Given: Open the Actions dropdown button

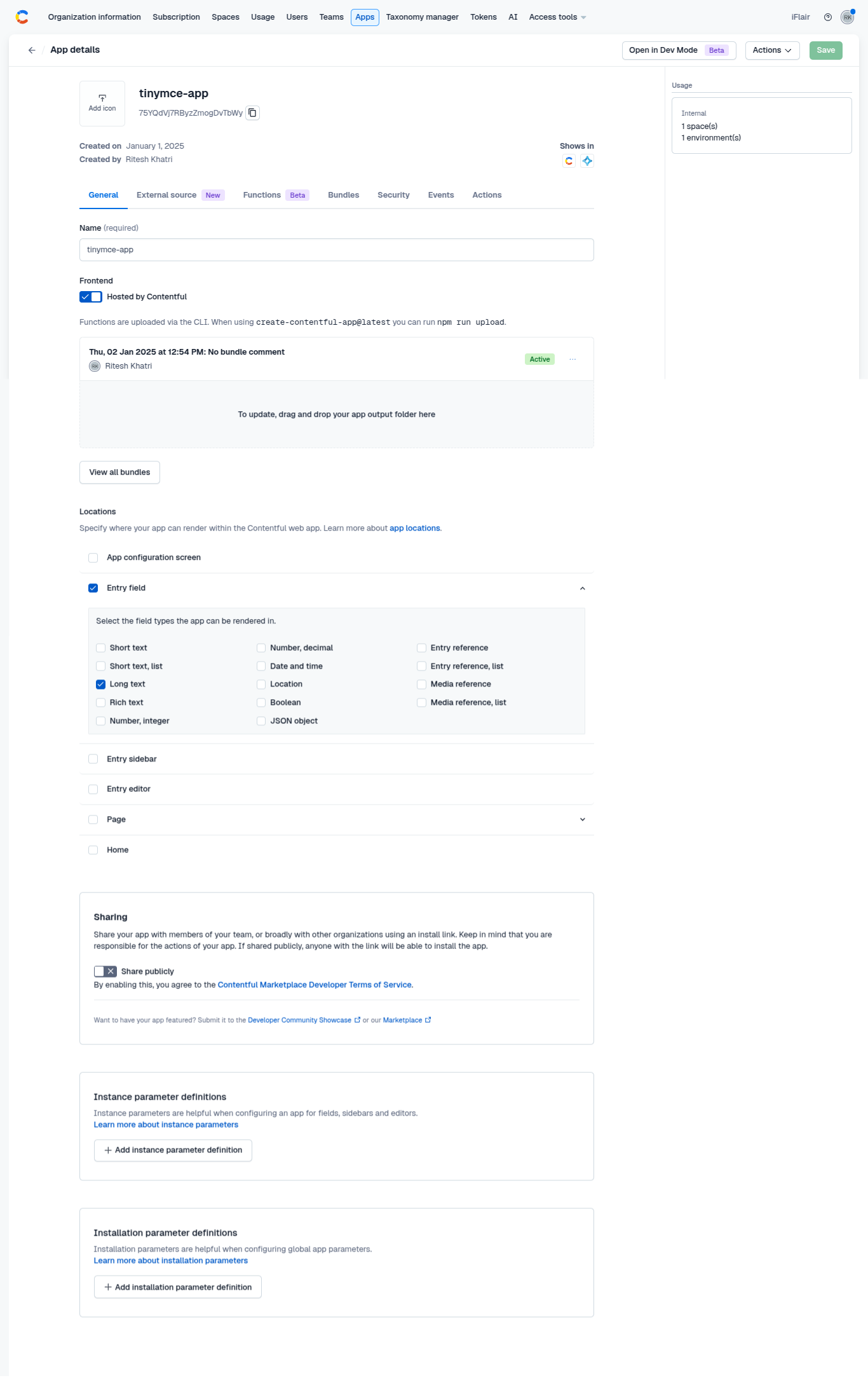Looking at the screenshot, I should click(772, 50).
